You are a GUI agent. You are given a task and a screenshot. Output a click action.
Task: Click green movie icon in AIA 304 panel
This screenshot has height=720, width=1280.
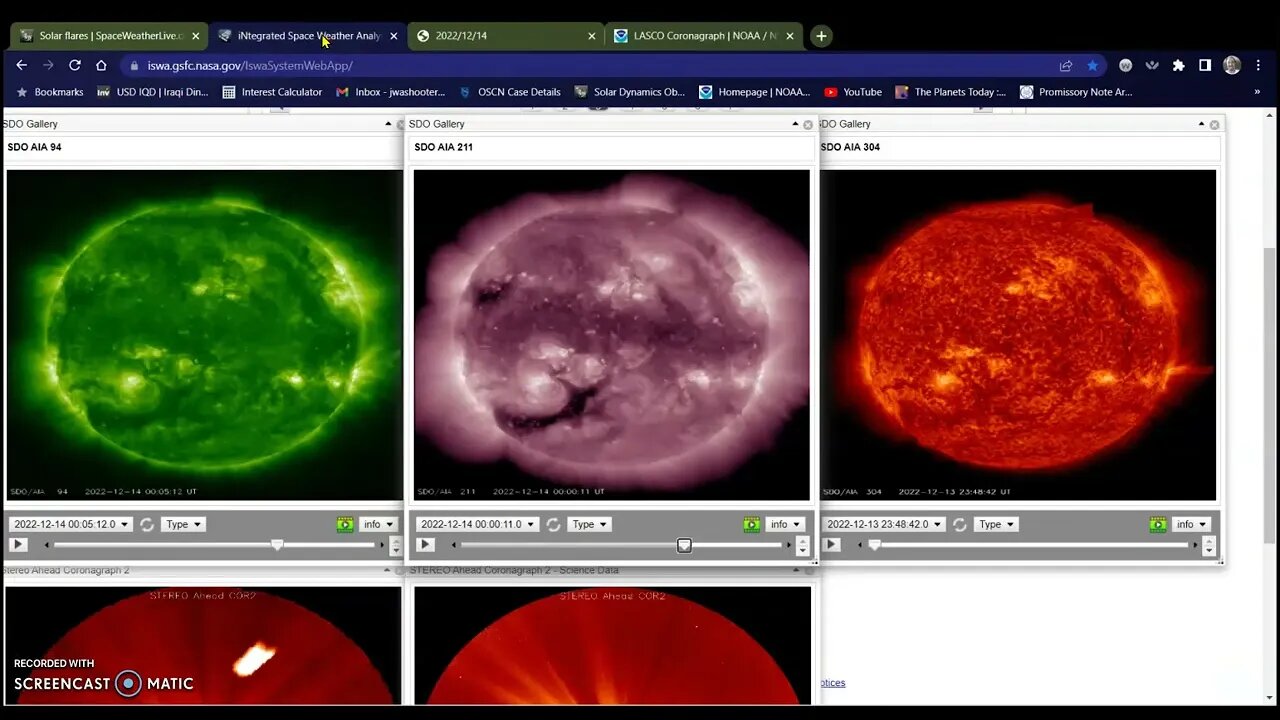click(1158, 524)
